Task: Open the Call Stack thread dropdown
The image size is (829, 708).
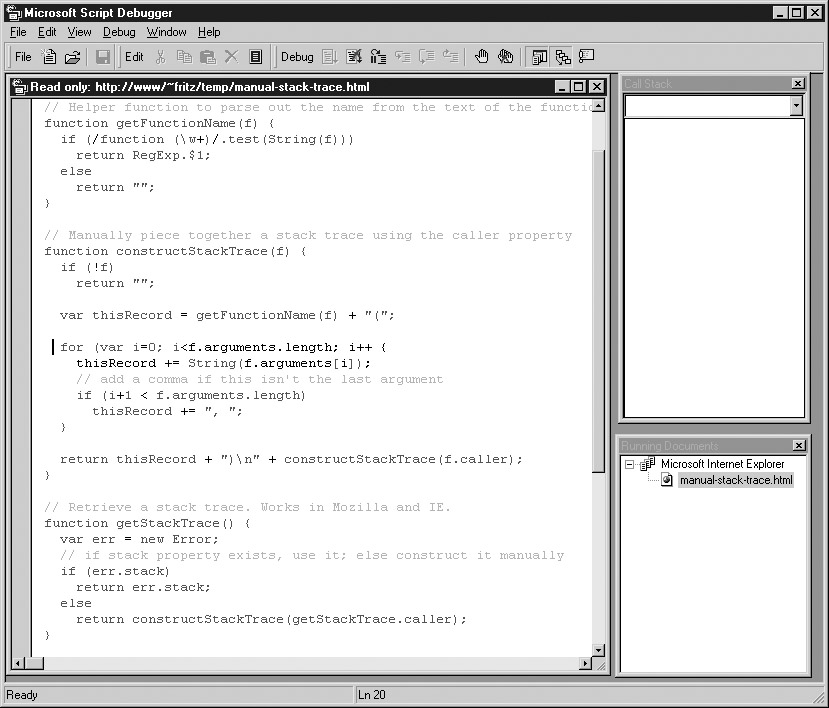Action: tap(796, 106)
